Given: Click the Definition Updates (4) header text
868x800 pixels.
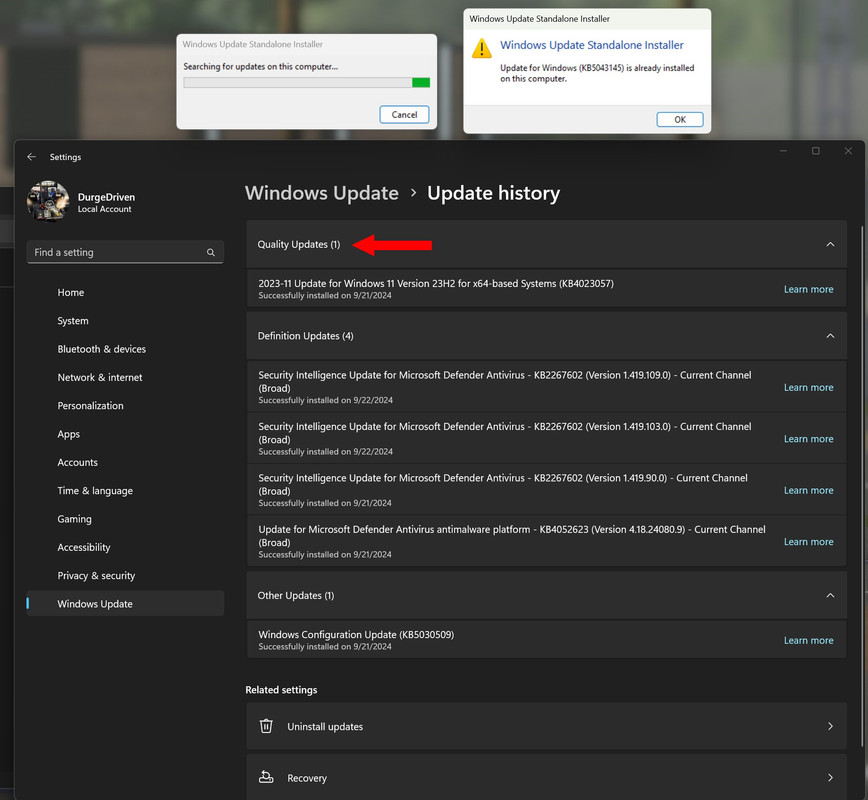Looking at the screenshot, I should point(306,336).
